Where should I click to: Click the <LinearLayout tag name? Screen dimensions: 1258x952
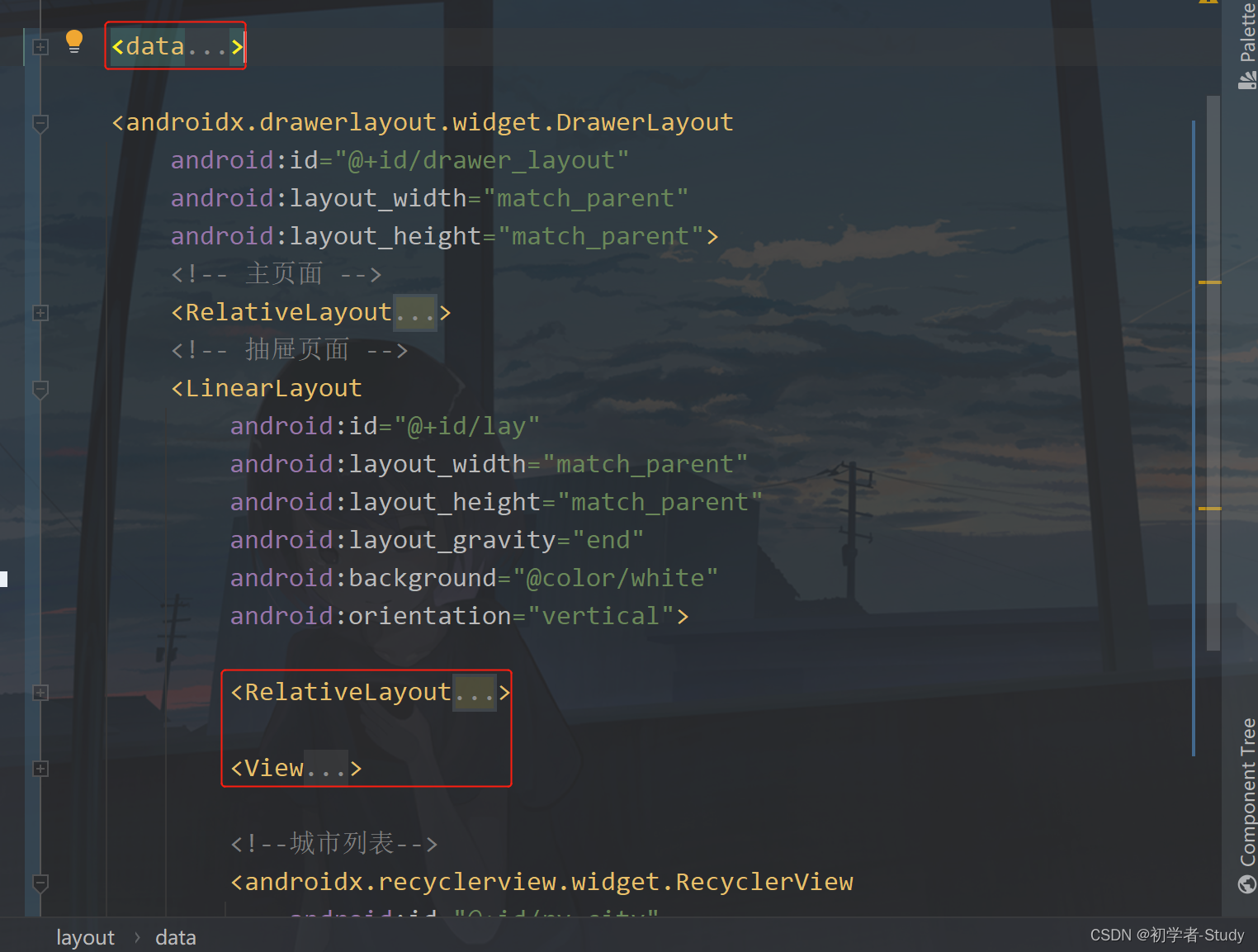(x=267, y=388)
